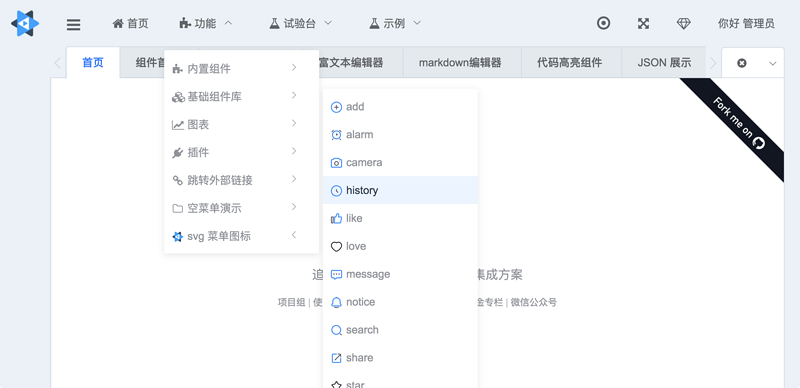Select the history submenu item
Image resolution: width=800 pixels, height=388 pixels.
point(400,190)
